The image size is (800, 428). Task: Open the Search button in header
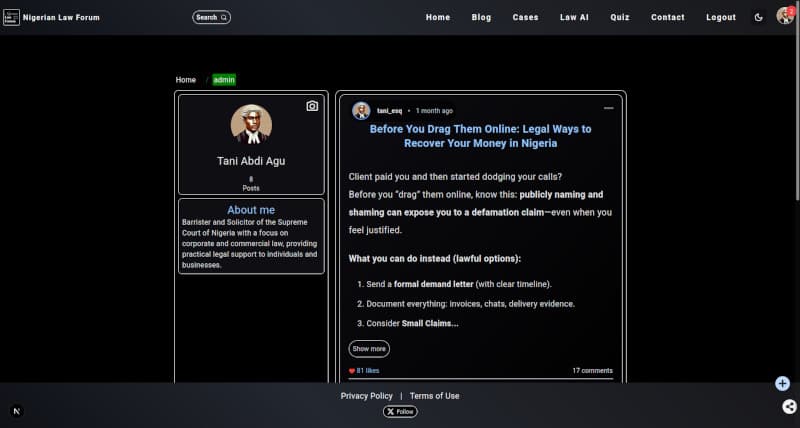211,17
